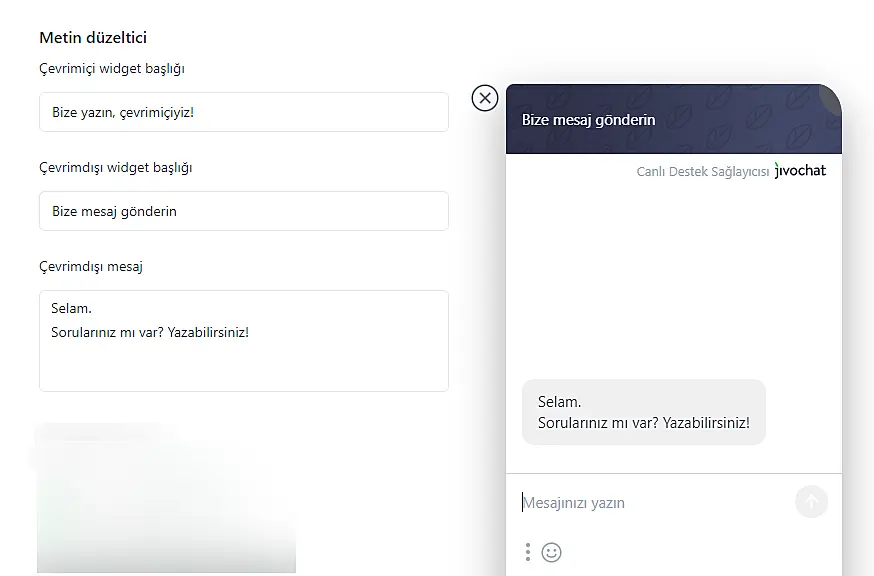
Task: Focus the Çevrimdışı mesaj textarea
Action: [244, 341]
